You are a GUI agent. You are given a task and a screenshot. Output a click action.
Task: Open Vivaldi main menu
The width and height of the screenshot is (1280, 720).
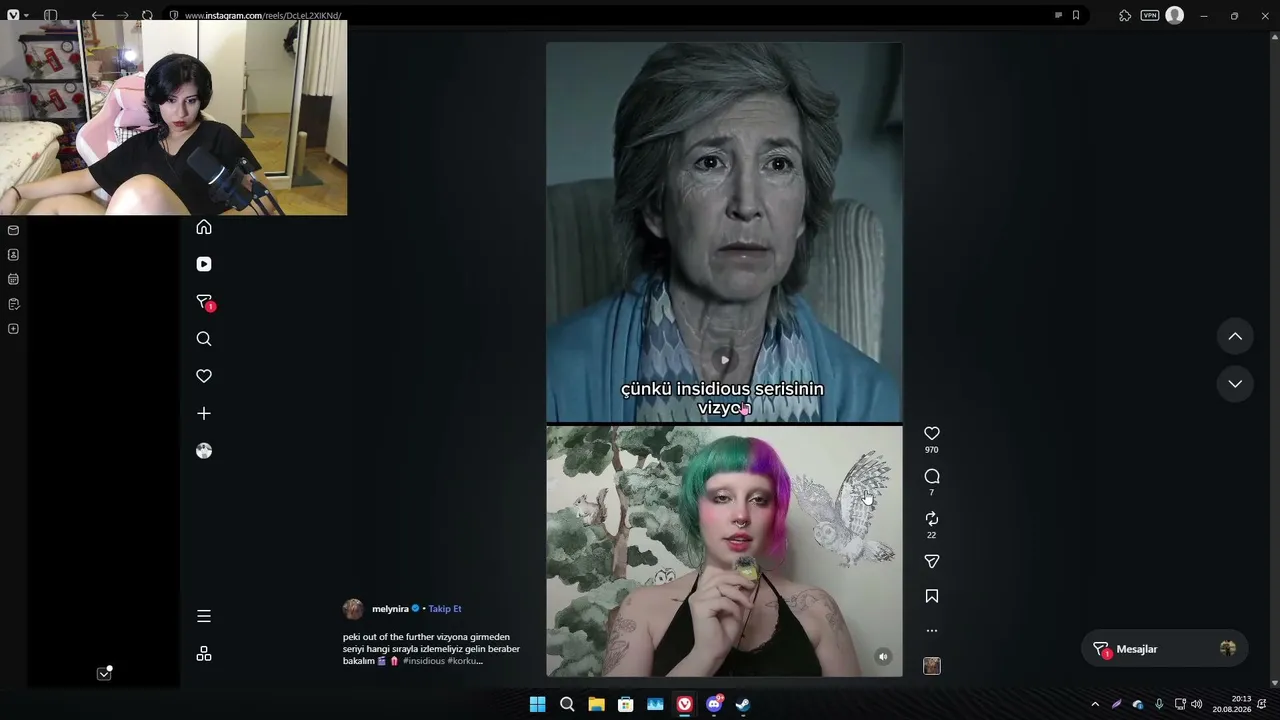[13, 15]
